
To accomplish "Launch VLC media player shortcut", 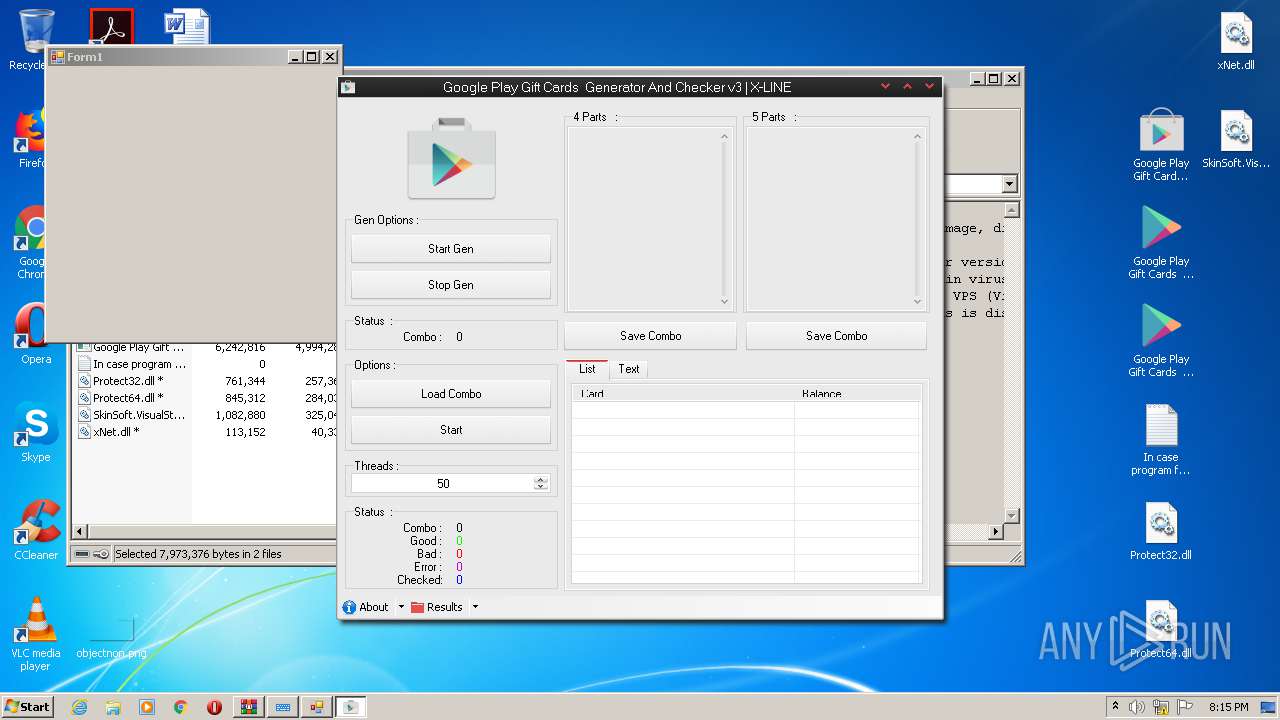I will coord(35,634).
